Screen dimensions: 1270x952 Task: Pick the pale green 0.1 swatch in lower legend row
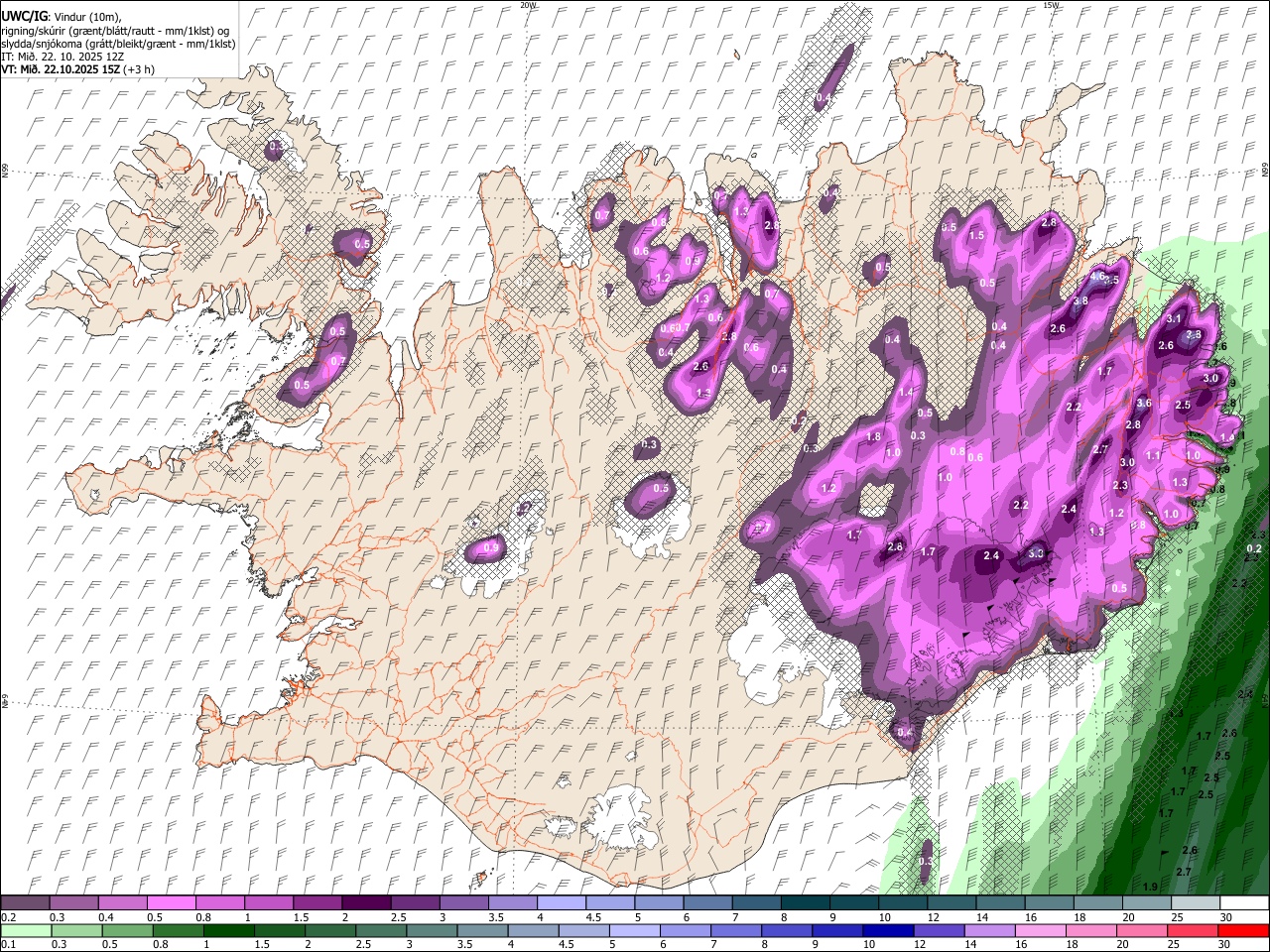tap(26, 930)
